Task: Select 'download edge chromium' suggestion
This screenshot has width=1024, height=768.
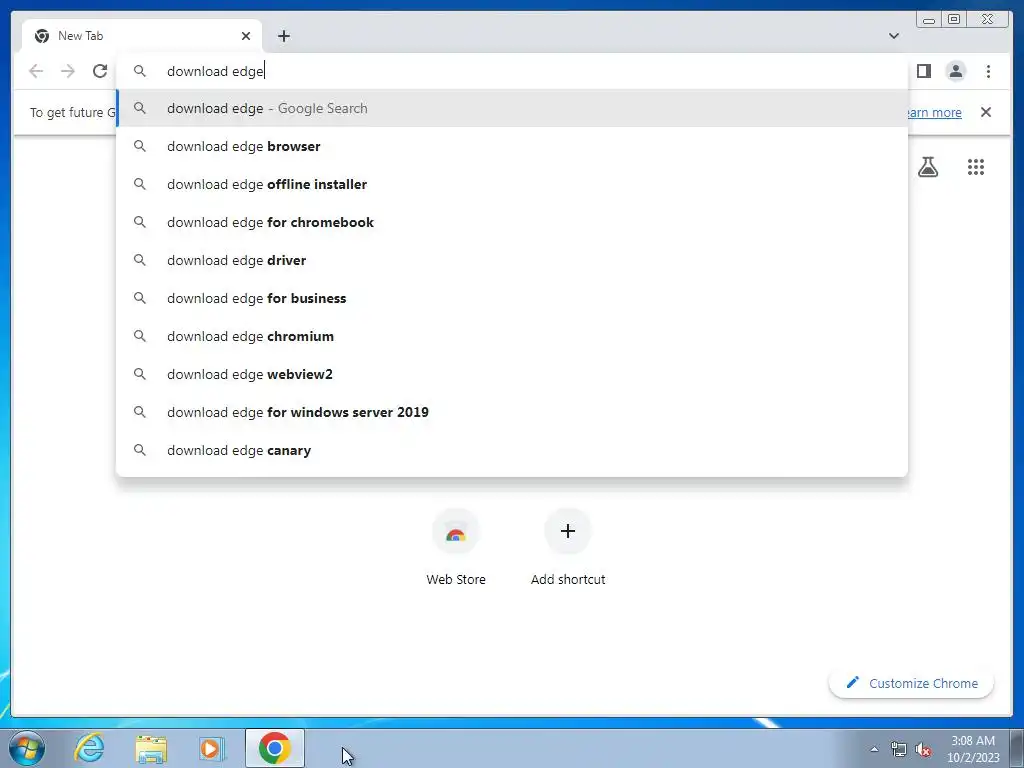Action: (x=512, y=336)
